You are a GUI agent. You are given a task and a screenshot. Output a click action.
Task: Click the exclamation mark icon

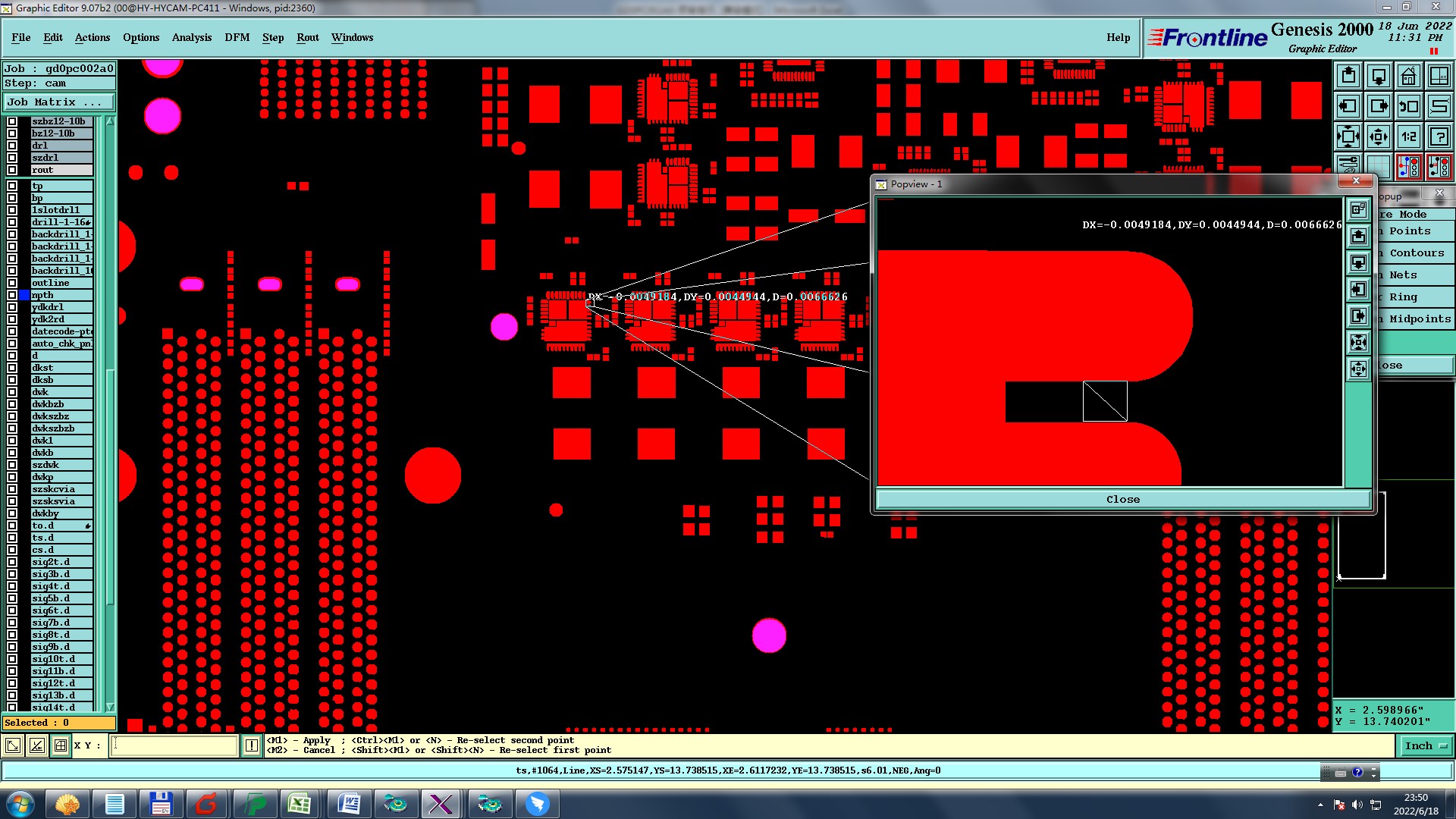pos(252,745)
